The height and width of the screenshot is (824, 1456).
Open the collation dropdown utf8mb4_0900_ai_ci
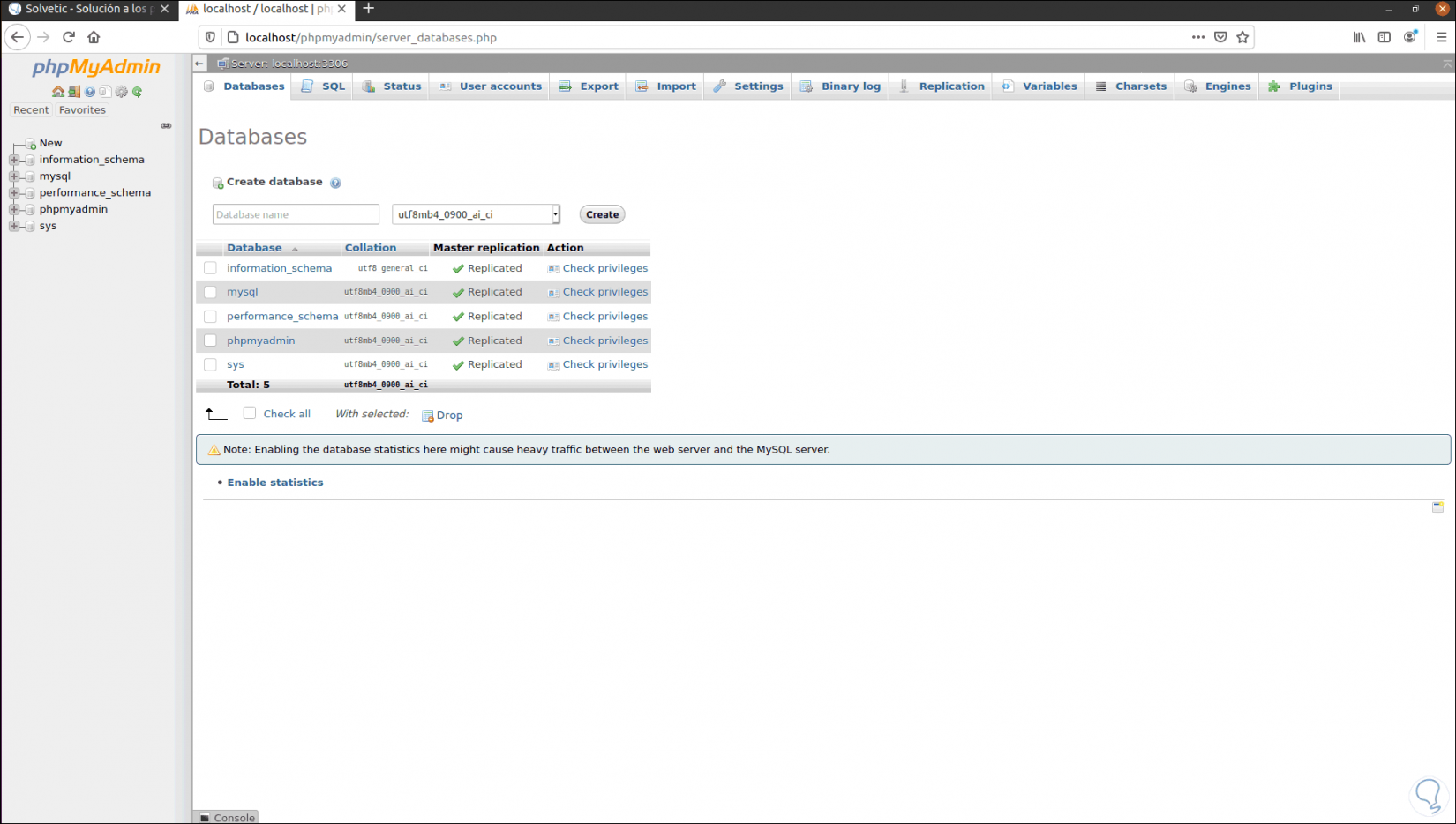[477, 214]
